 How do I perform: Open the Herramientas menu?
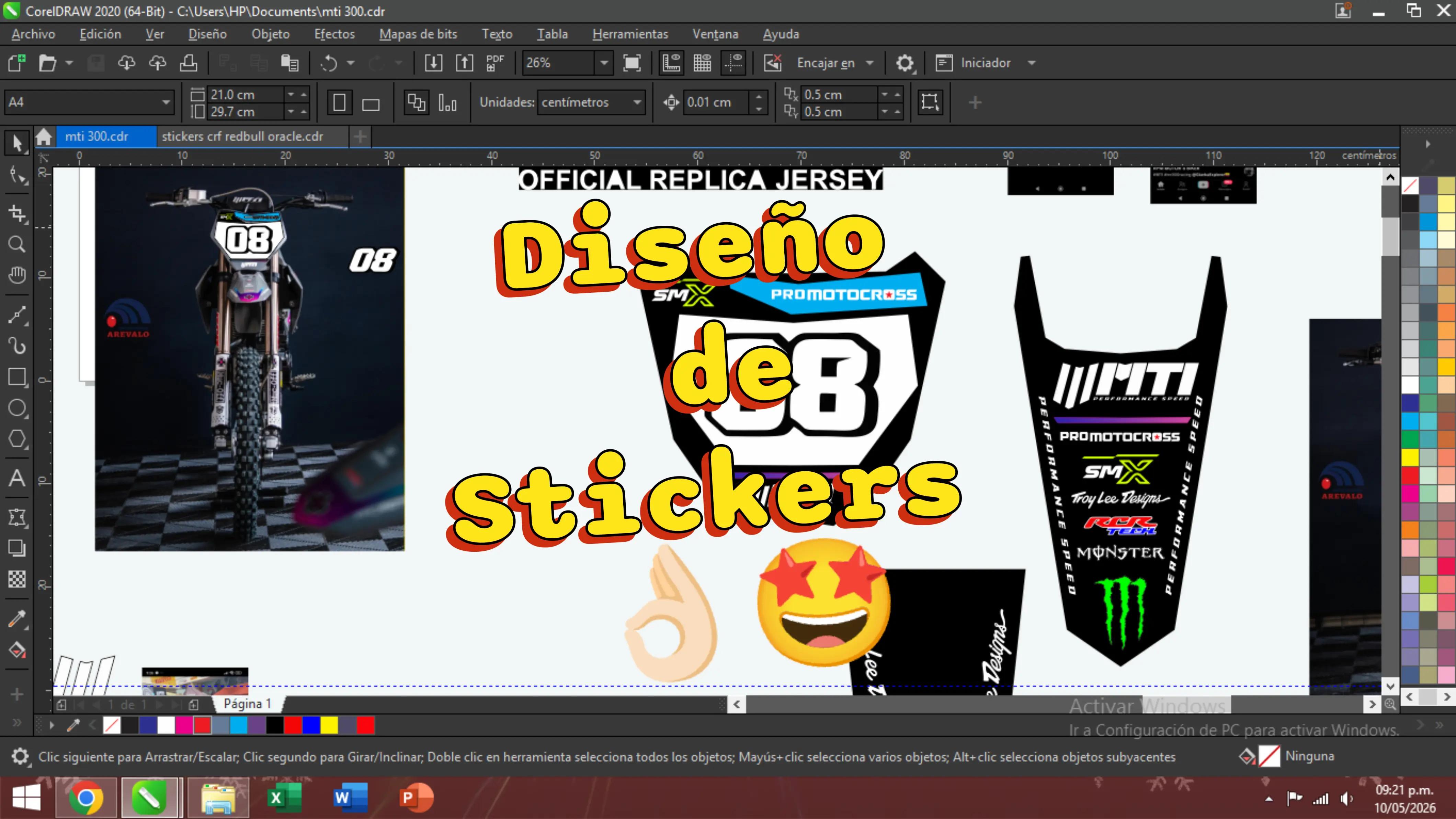click(630, 34)
